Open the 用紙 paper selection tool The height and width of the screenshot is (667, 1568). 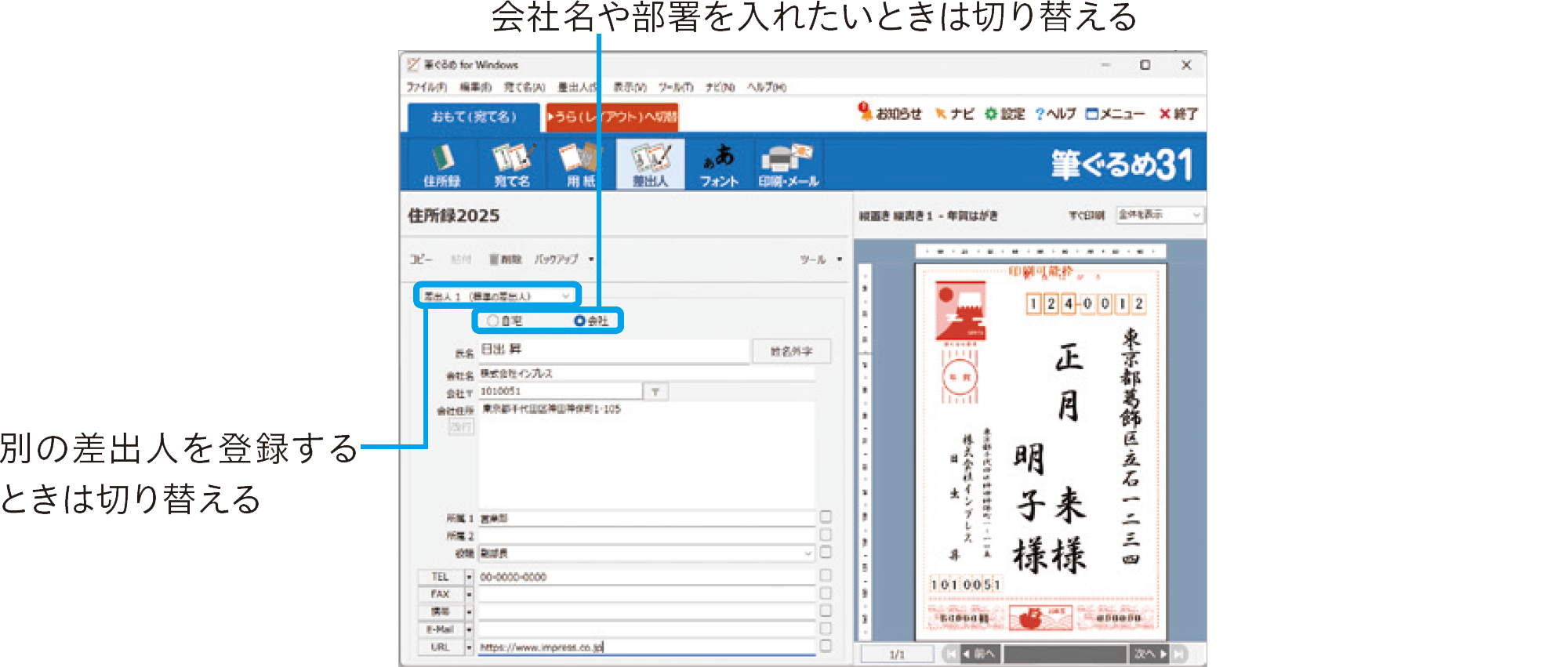(x=580, y=165)
